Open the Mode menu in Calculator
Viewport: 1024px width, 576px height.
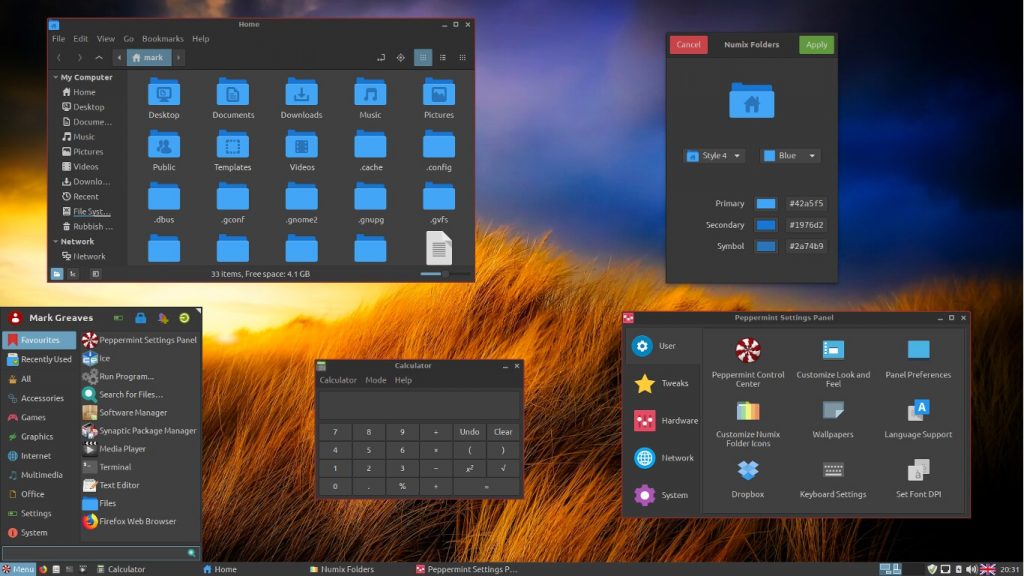click(375, 380)
